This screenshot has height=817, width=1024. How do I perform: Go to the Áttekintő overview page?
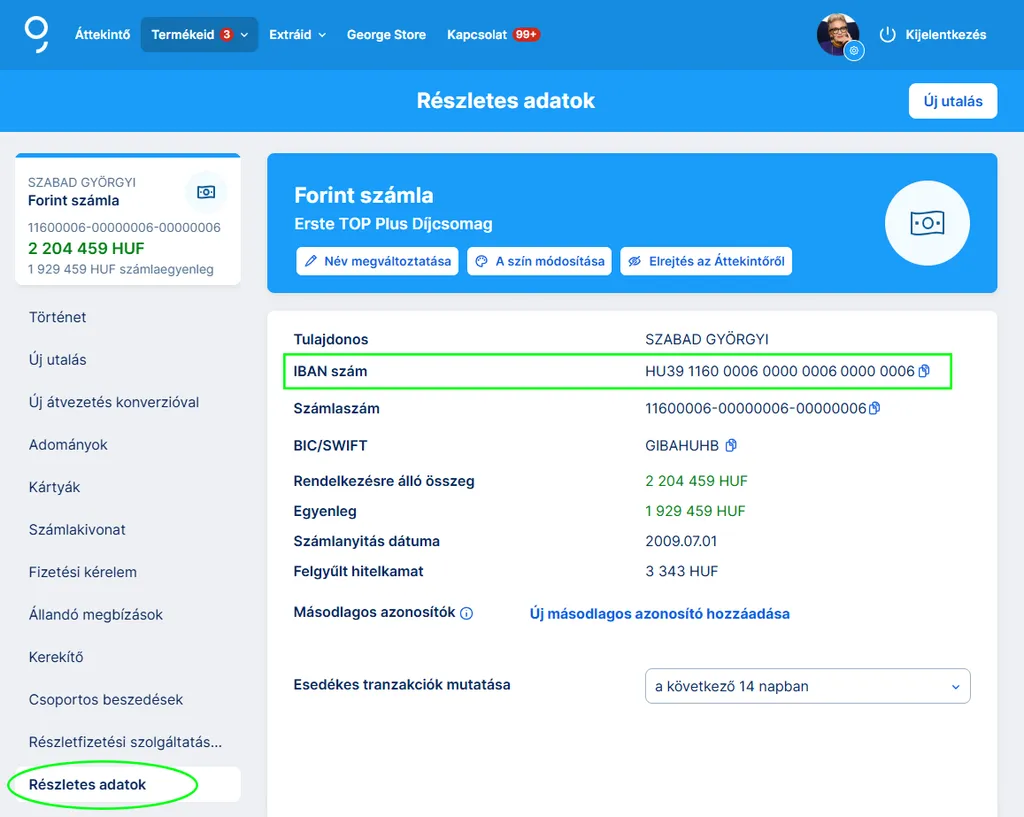(x=102, y=35)
